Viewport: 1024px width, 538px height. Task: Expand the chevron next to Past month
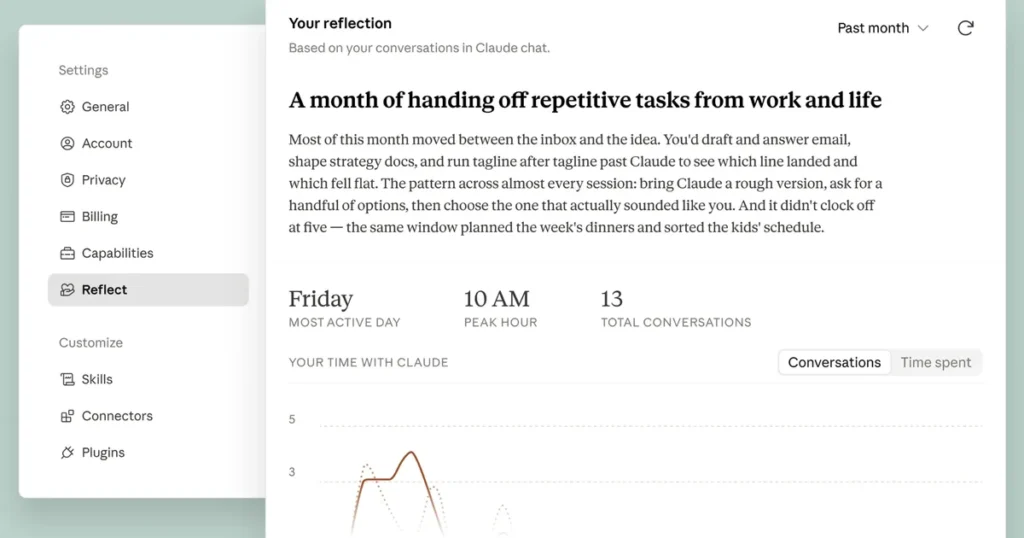click(x=923, y=28)
